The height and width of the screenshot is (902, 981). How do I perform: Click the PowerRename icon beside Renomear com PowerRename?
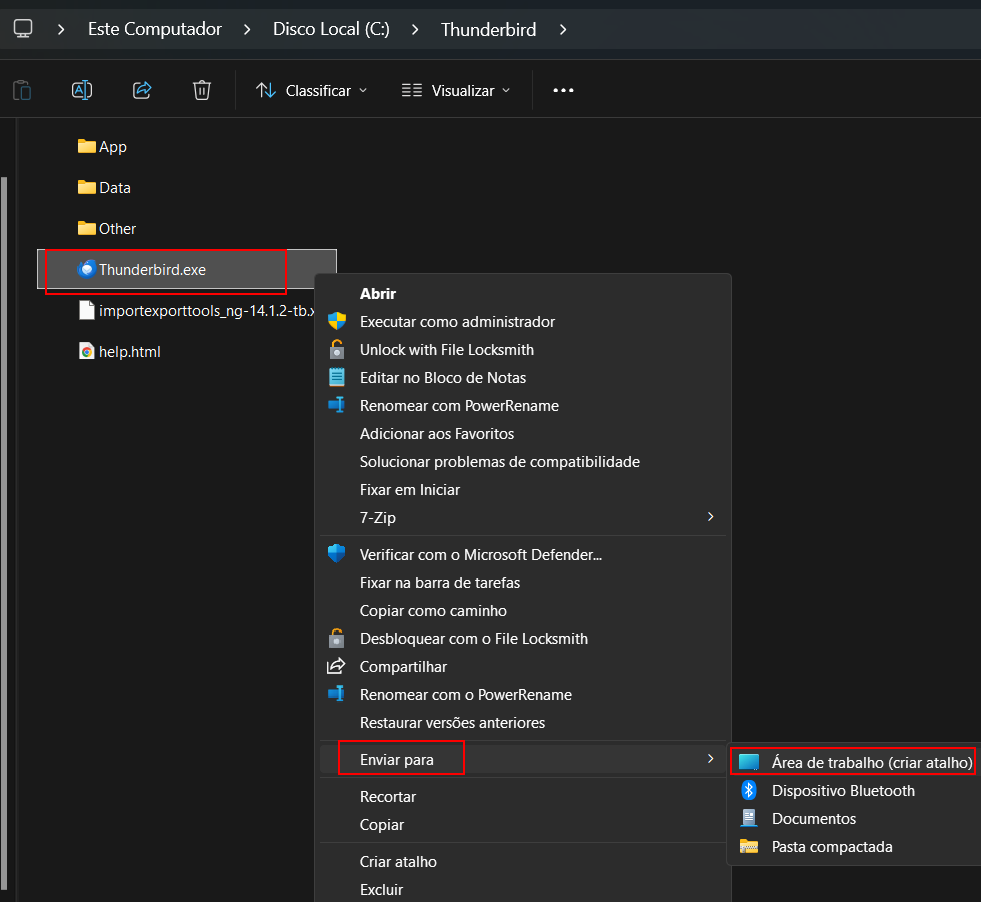point(337,405)
